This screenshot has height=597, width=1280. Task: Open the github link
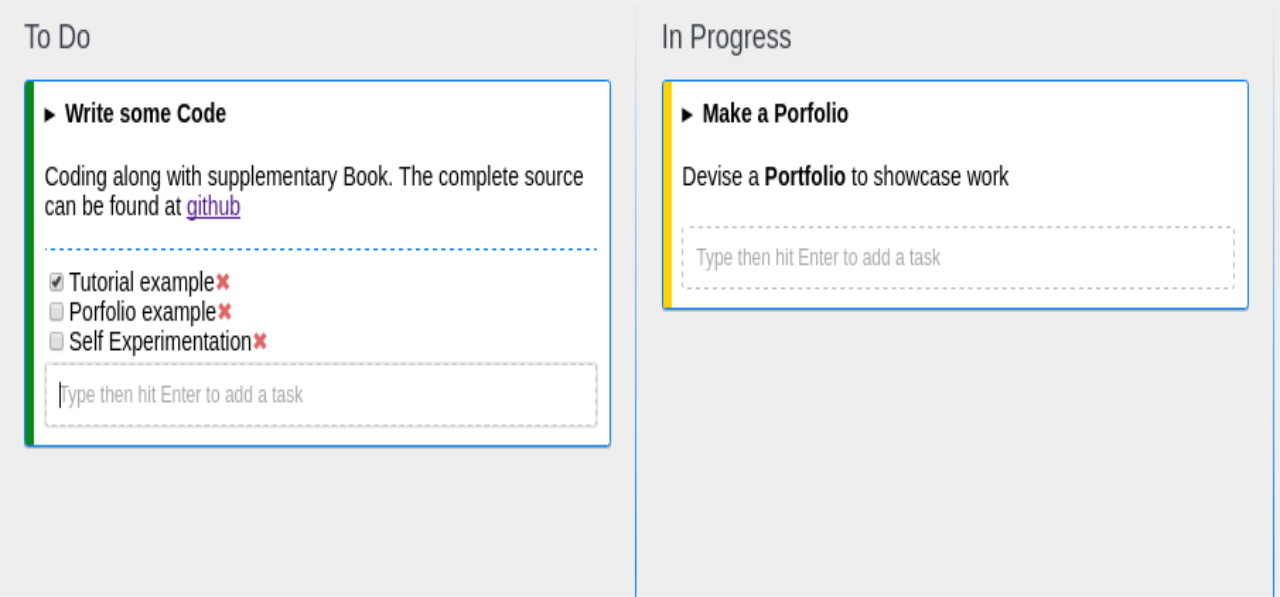(x=213, y=207)
